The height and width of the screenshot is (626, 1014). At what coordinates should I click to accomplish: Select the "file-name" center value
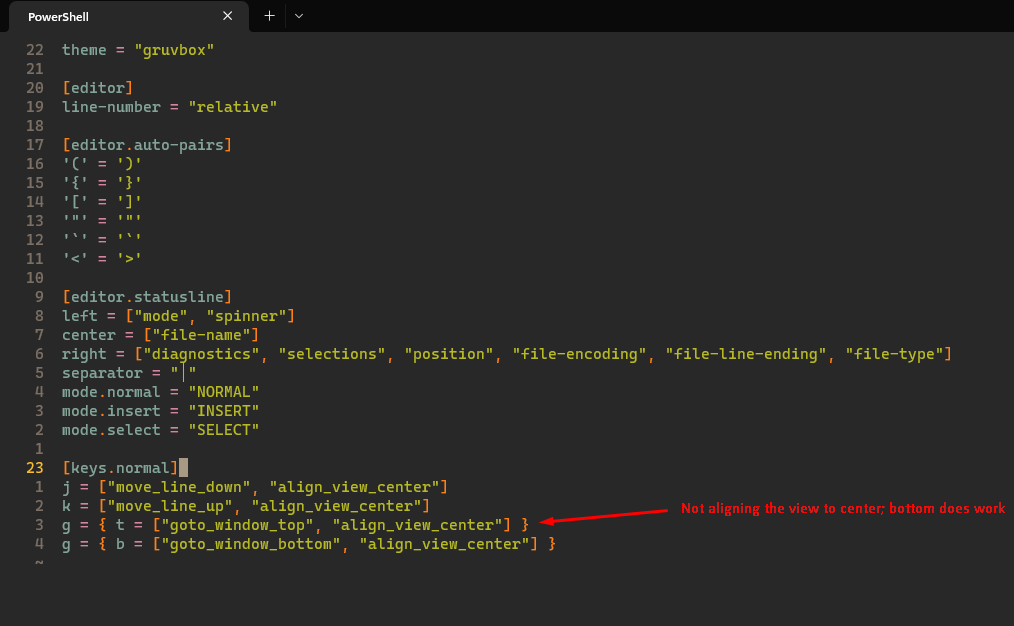(x=200, y=334)
